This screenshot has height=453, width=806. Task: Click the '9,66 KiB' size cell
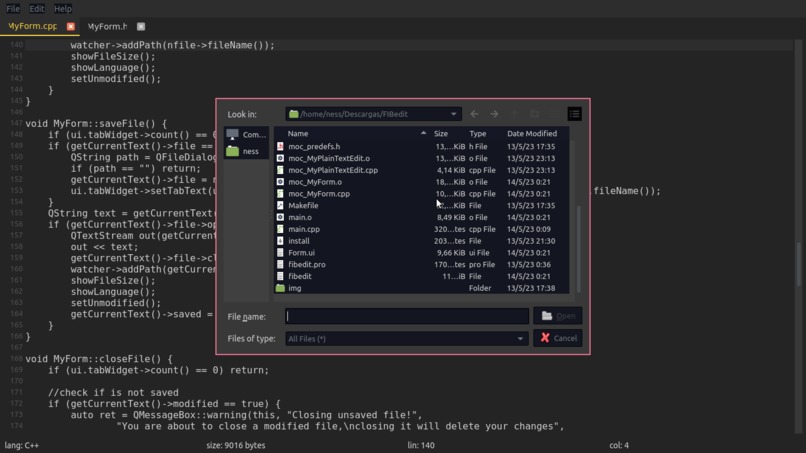pyautogui.click(x=451, y=253)
